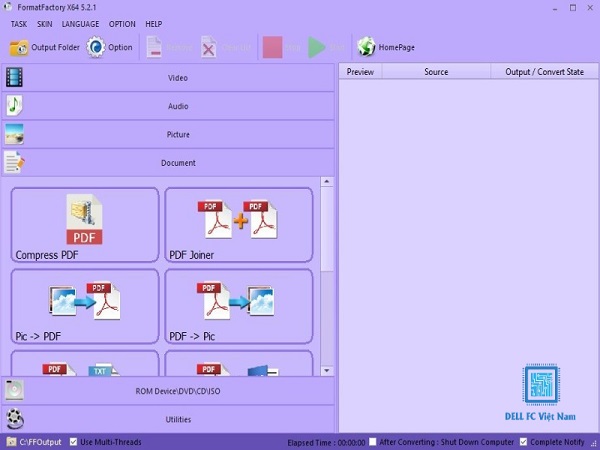Open the LANGUAGE menu
The width and height of the screenshot is (600, 450).
pos(80,24)
